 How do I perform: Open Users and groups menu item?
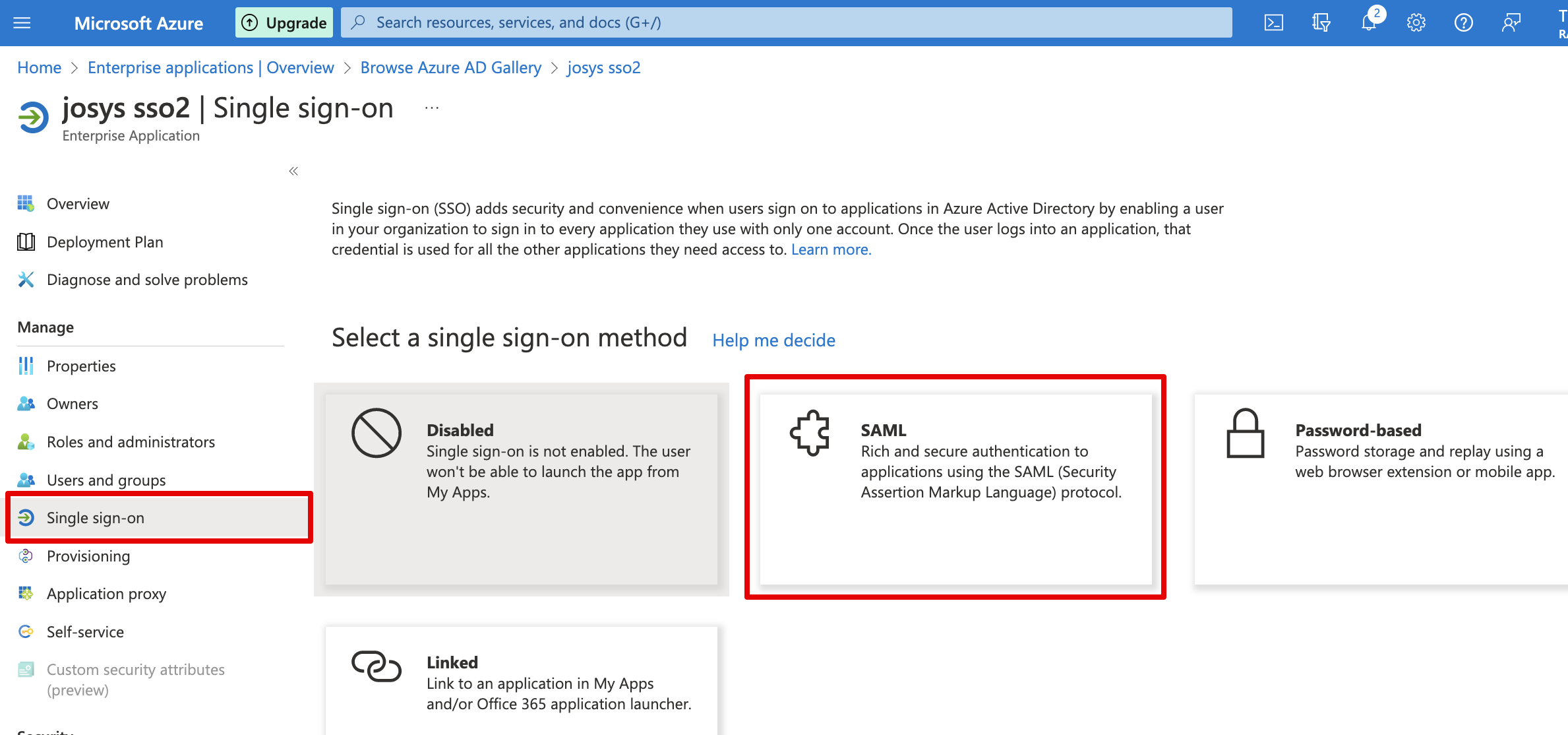click(106, 480)
